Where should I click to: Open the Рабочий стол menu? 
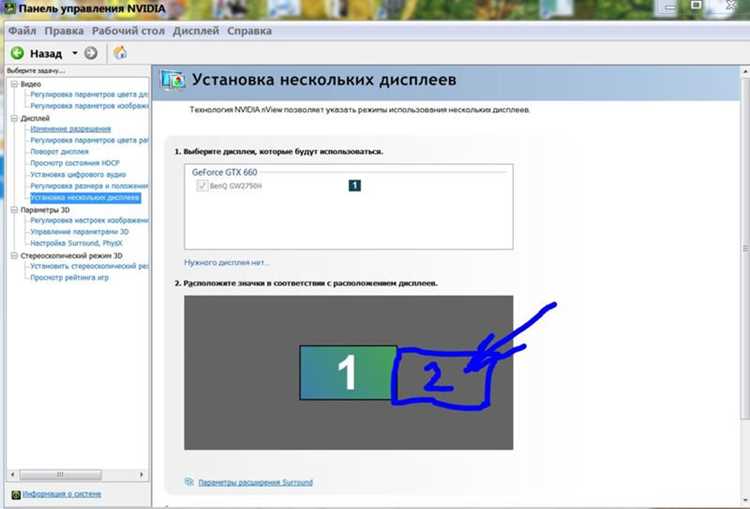tap(128, 31)
